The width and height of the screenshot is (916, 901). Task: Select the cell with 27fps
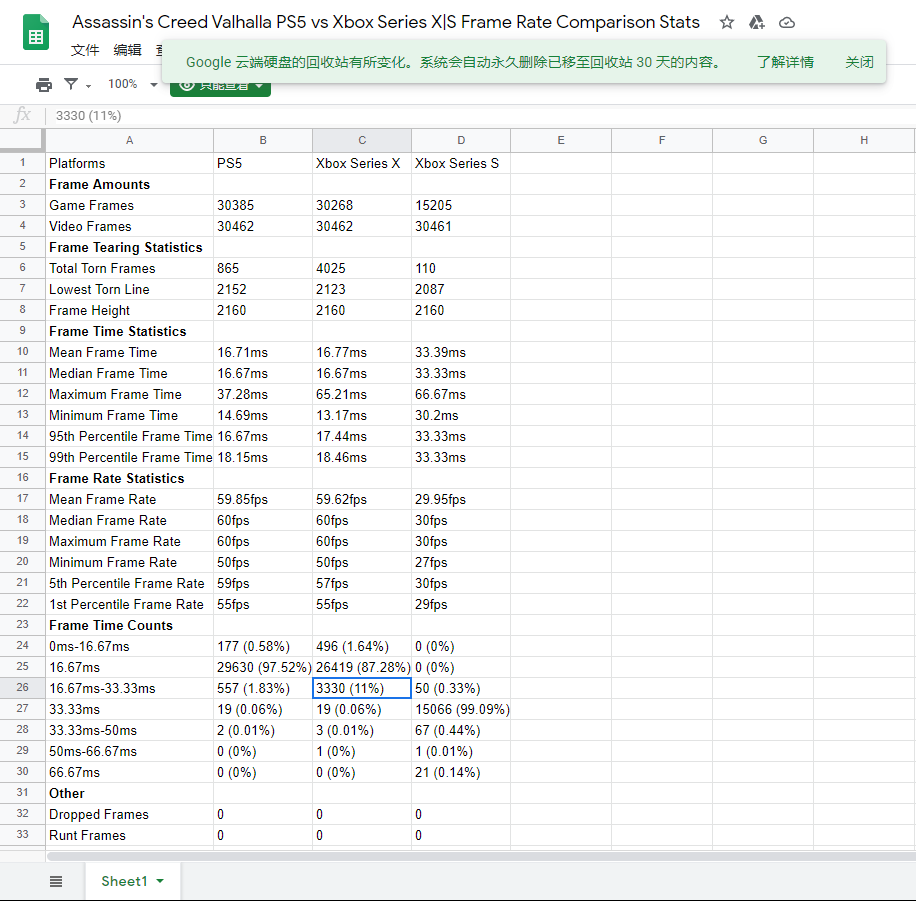[x=461, y=563]
